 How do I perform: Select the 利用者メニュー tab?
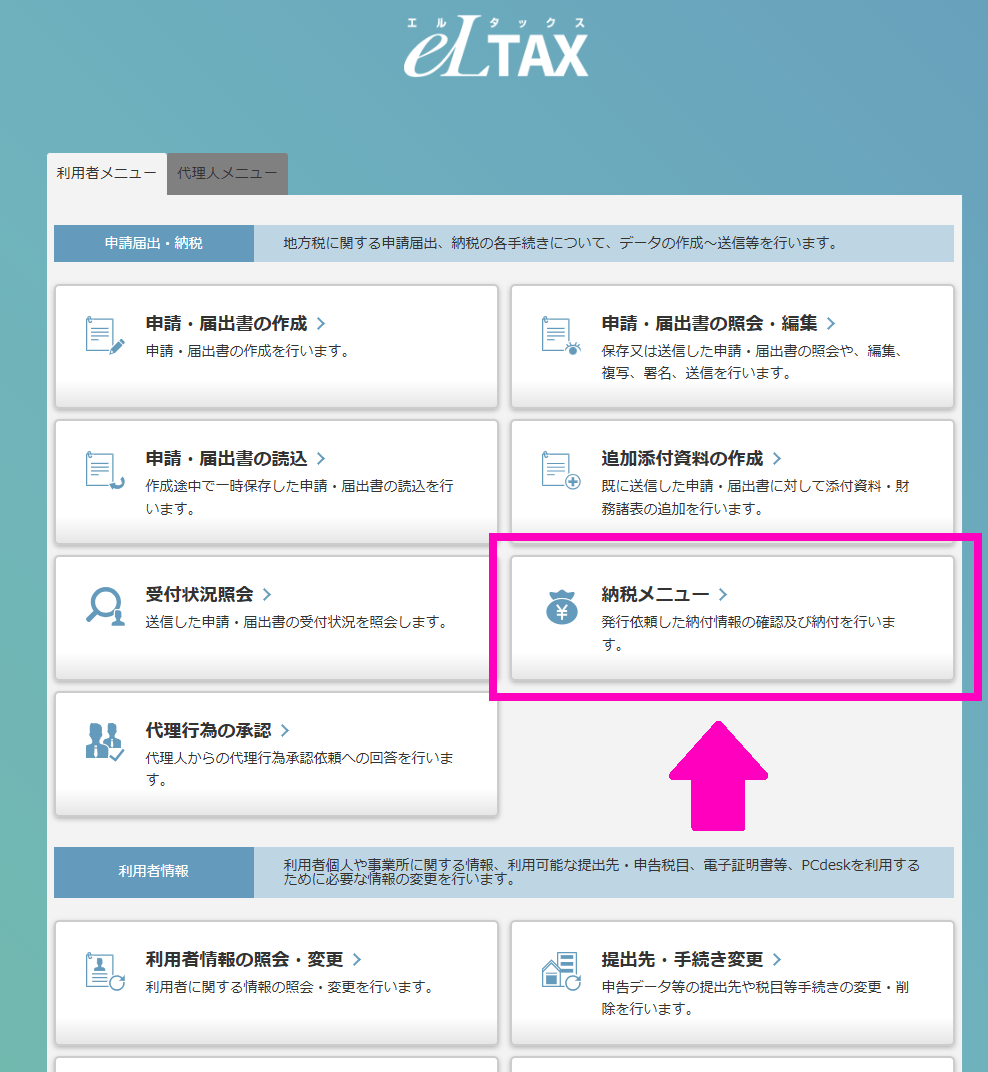105,173
